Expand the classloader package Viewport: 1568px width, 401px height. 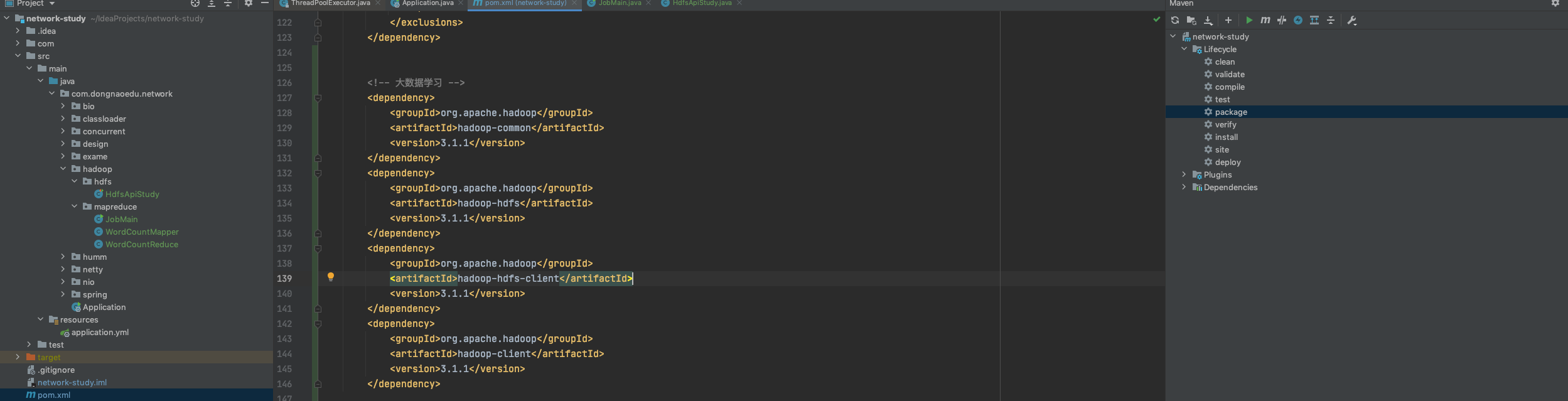click(x=63, y=119)
